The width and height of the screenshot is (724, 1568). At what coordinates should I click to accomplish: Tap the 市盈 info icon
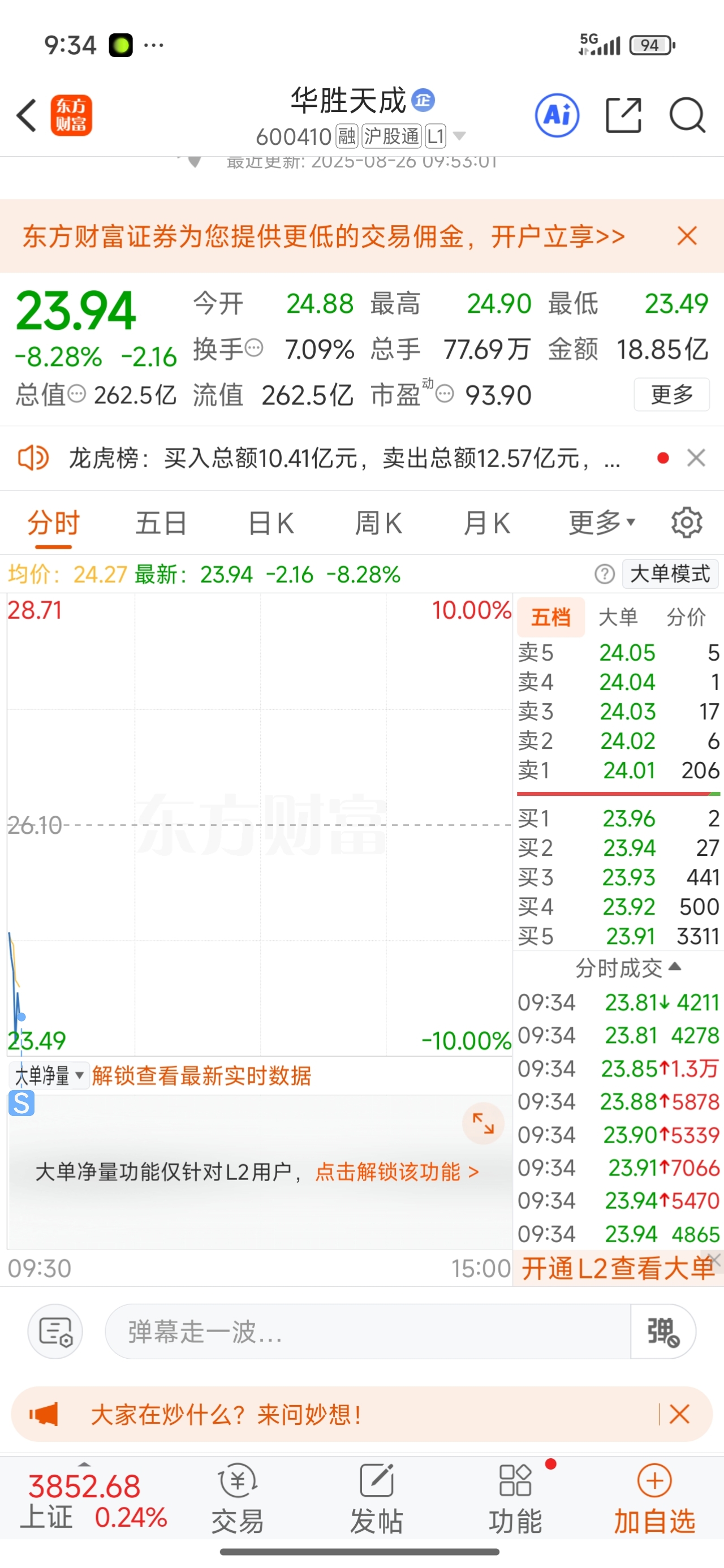[x=445, y=394]
